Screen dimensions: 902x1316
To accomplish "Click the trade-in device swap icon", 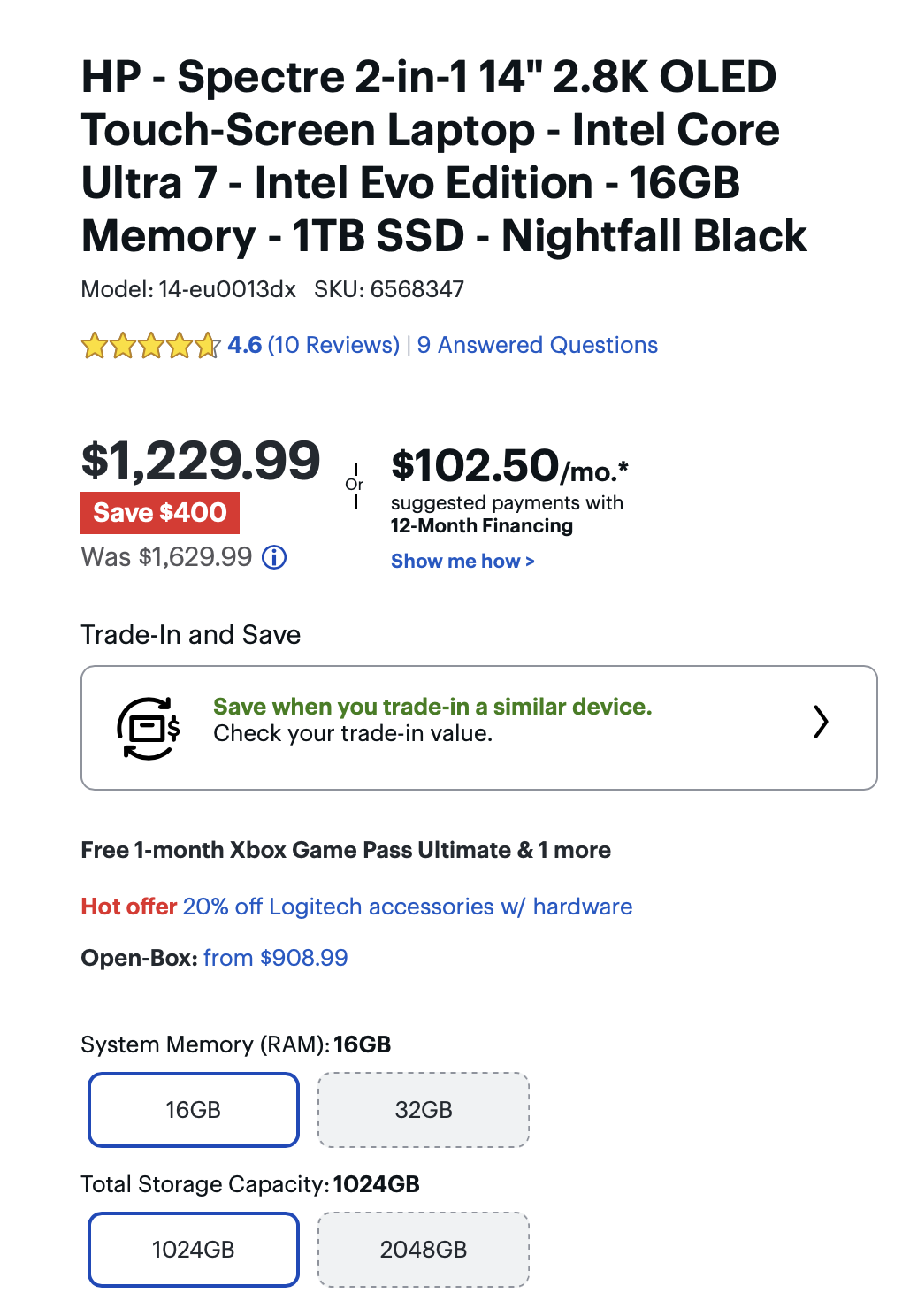I will [x=149, y=728].
